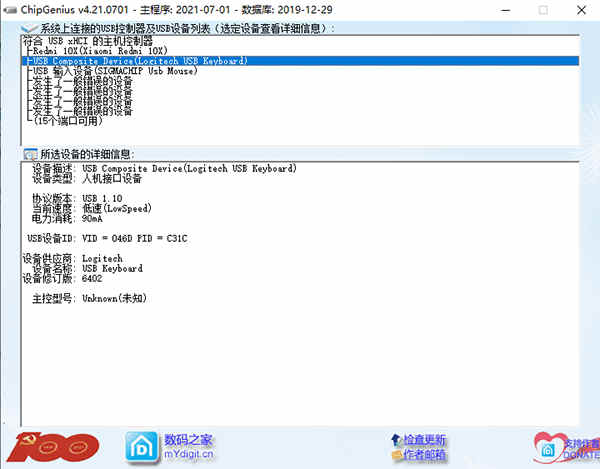Click the 低速(LowSpeed) current speed value
Viewport: 600px width, 469px height.
coord(117,208)
